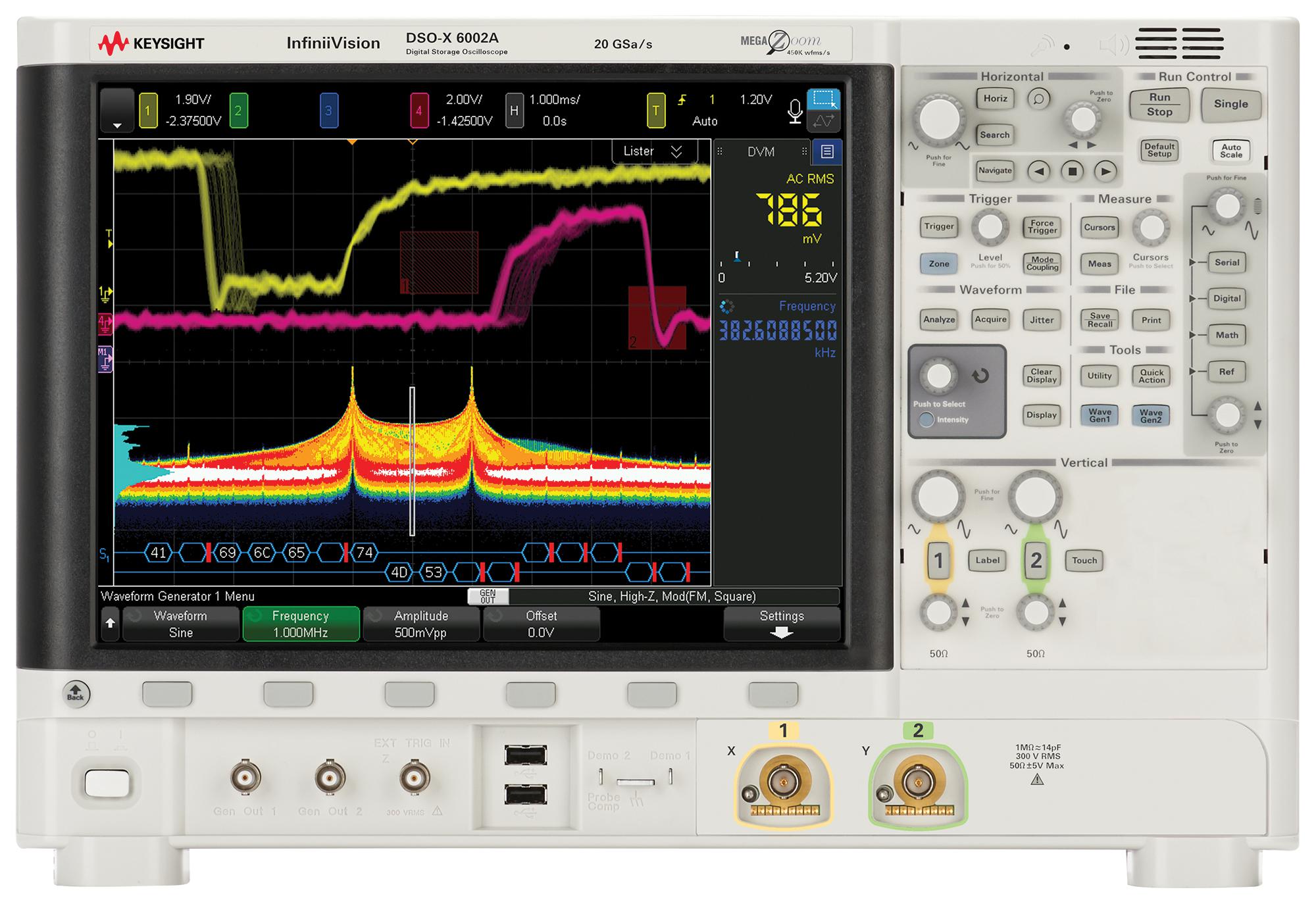Viewport: 1316px width, 904px height.
Task: Collapse the Lister panel chevron
Action: (x=674, y=151)
